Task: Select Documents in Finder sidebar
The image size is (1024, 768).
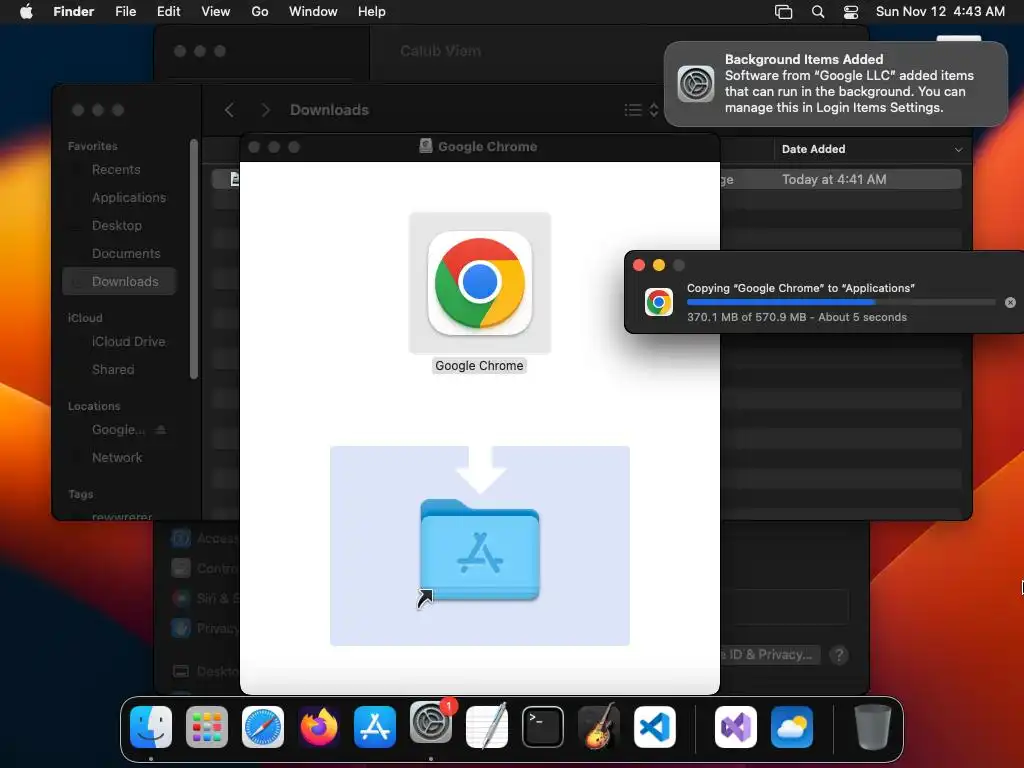Action: (126, 254)
